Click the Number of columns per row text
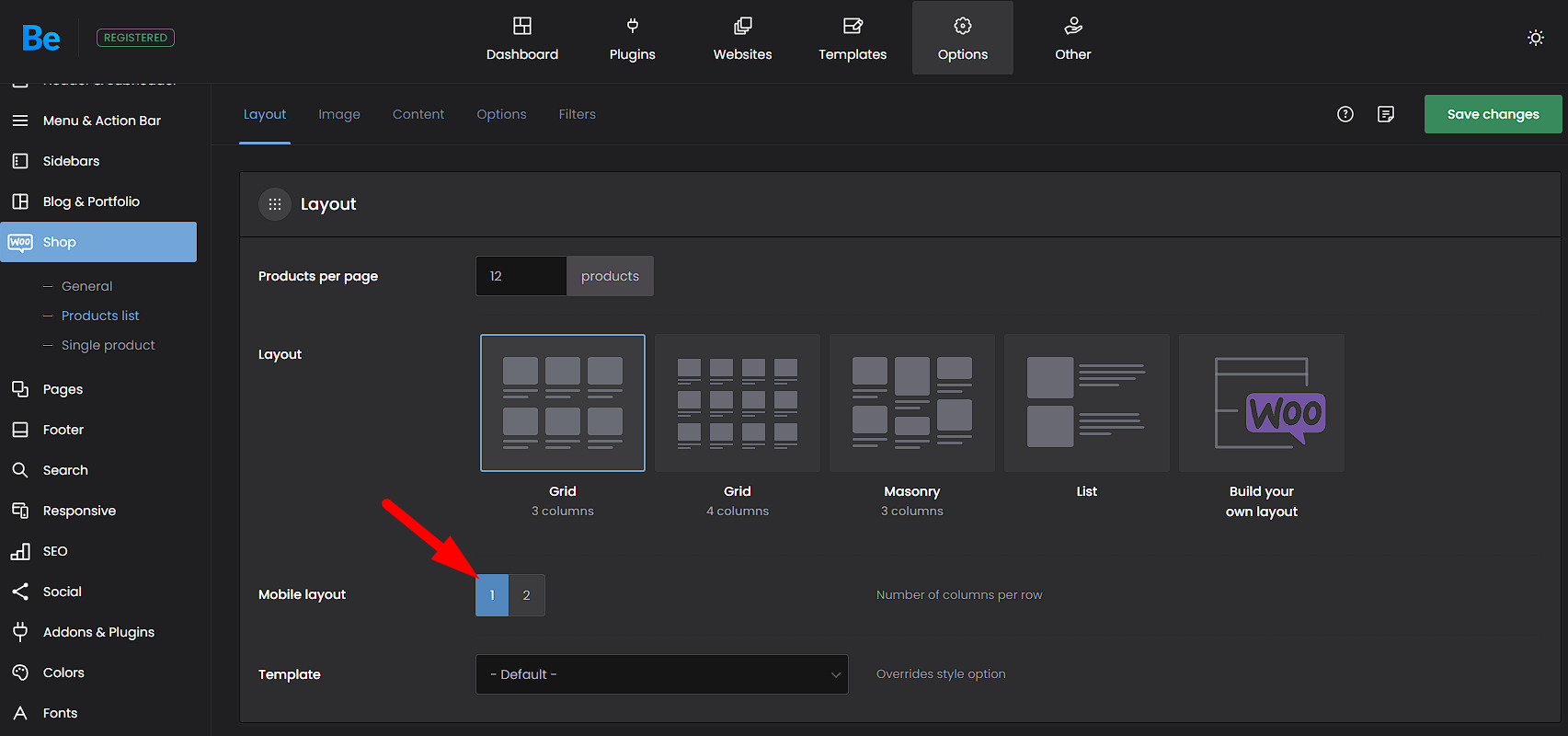 (959, 595)
